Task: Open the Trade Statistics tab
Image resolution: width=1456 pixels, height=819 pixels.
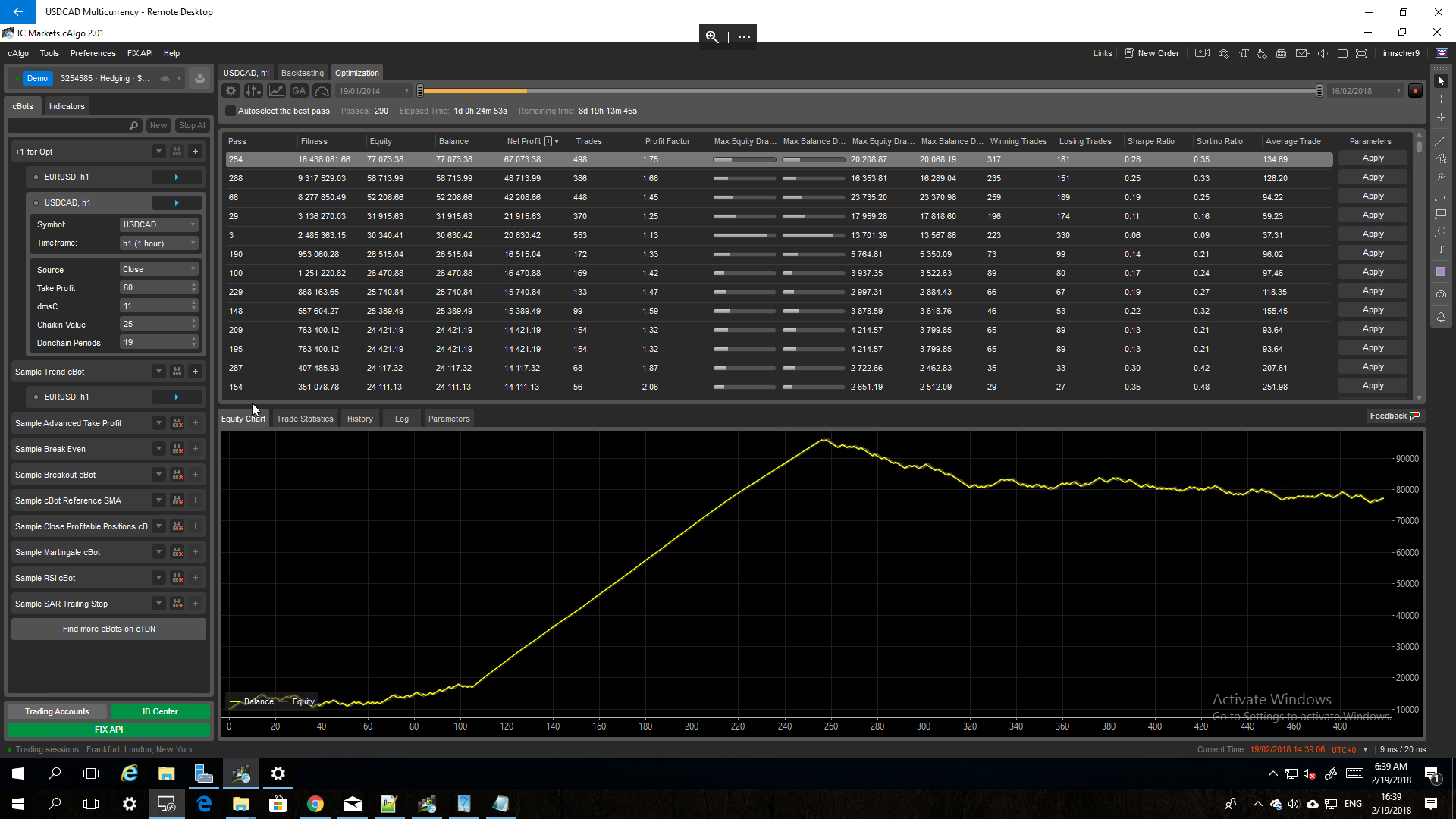Action: pos(305,419)
